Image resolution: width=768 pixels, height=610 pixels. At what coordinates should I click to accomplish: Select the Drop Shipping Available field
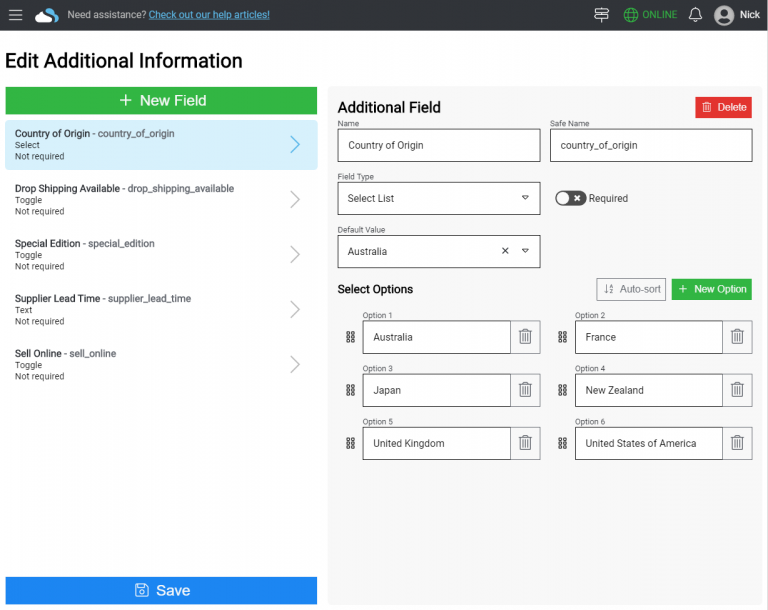[x=161, y=199]
